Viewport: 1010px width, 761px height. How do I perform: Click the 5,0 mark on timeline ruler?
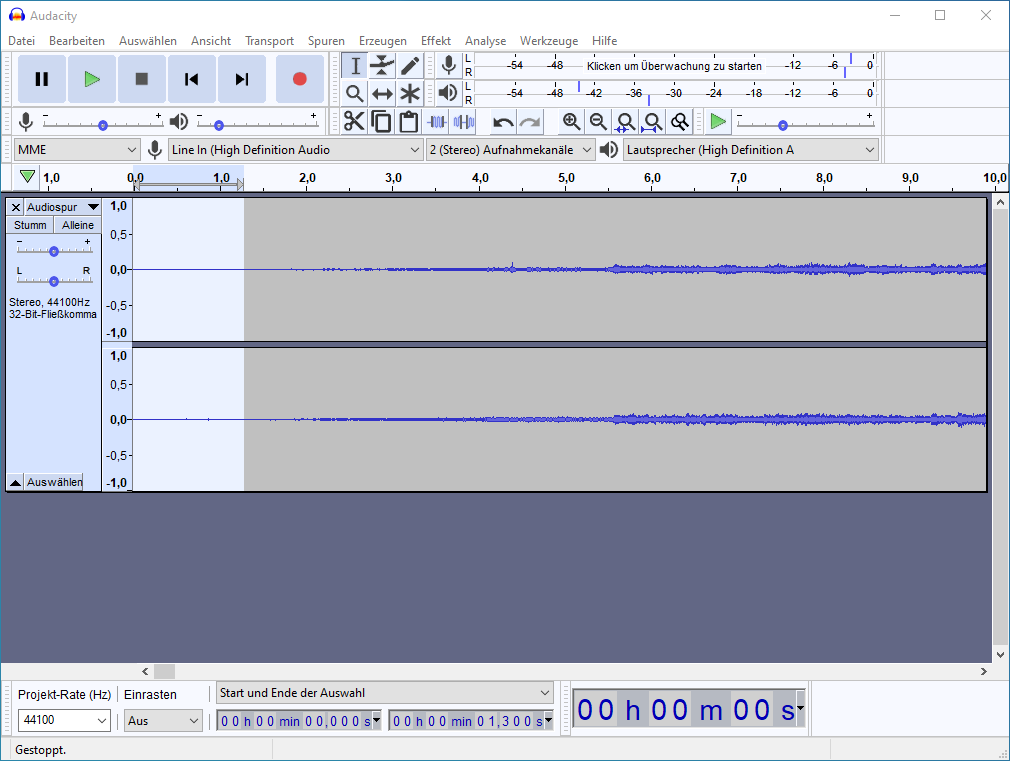[566, 179]
